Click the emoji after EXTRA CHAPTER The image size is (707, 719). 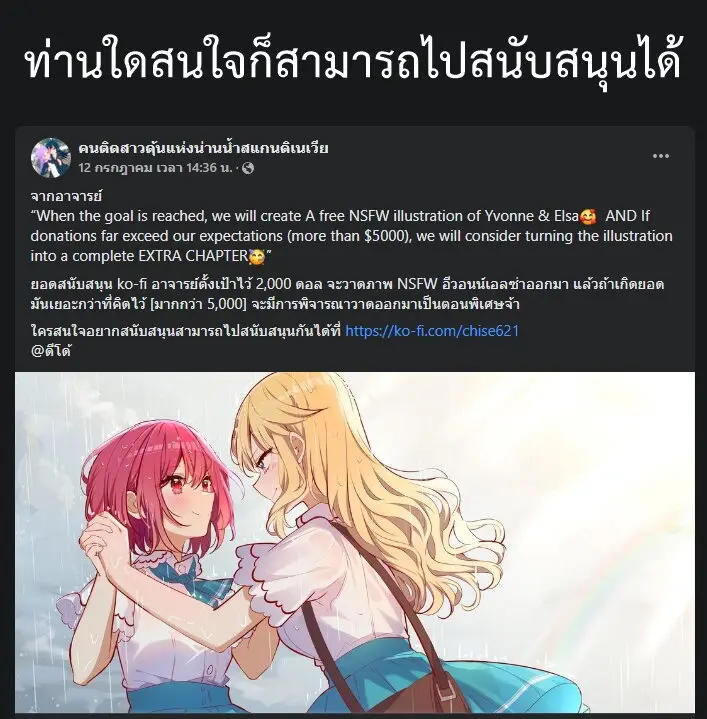point(256,257)
